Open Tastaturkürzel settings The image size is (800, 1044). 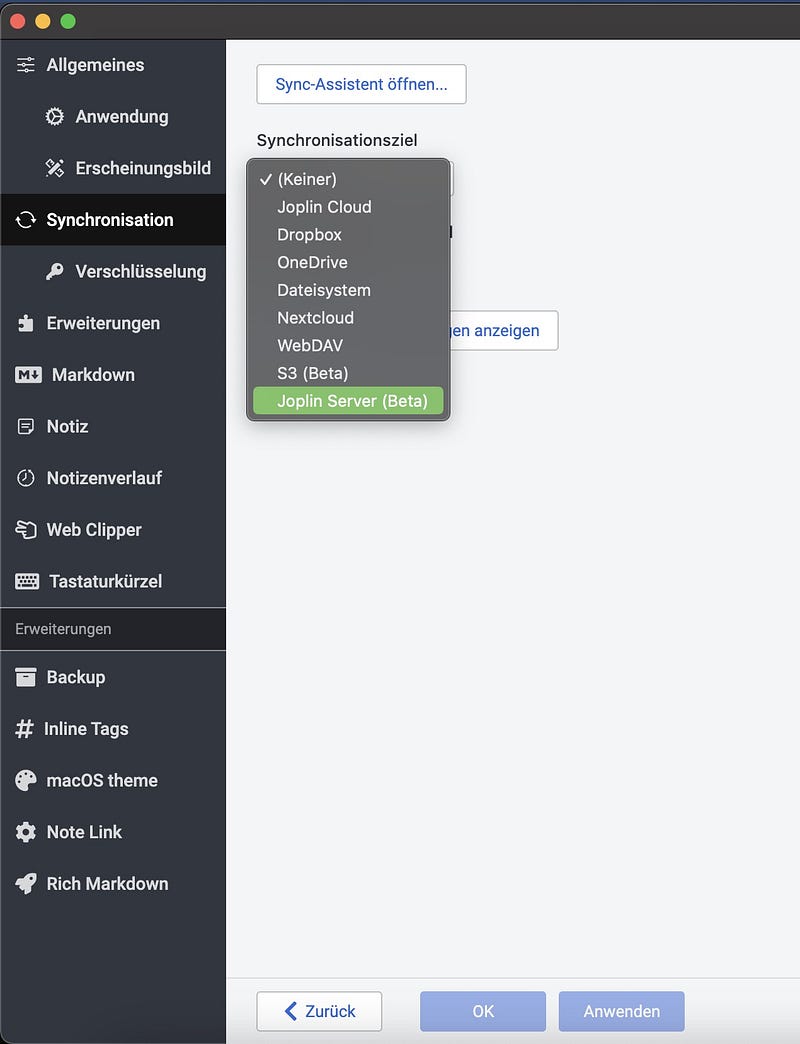pos(113,581)
